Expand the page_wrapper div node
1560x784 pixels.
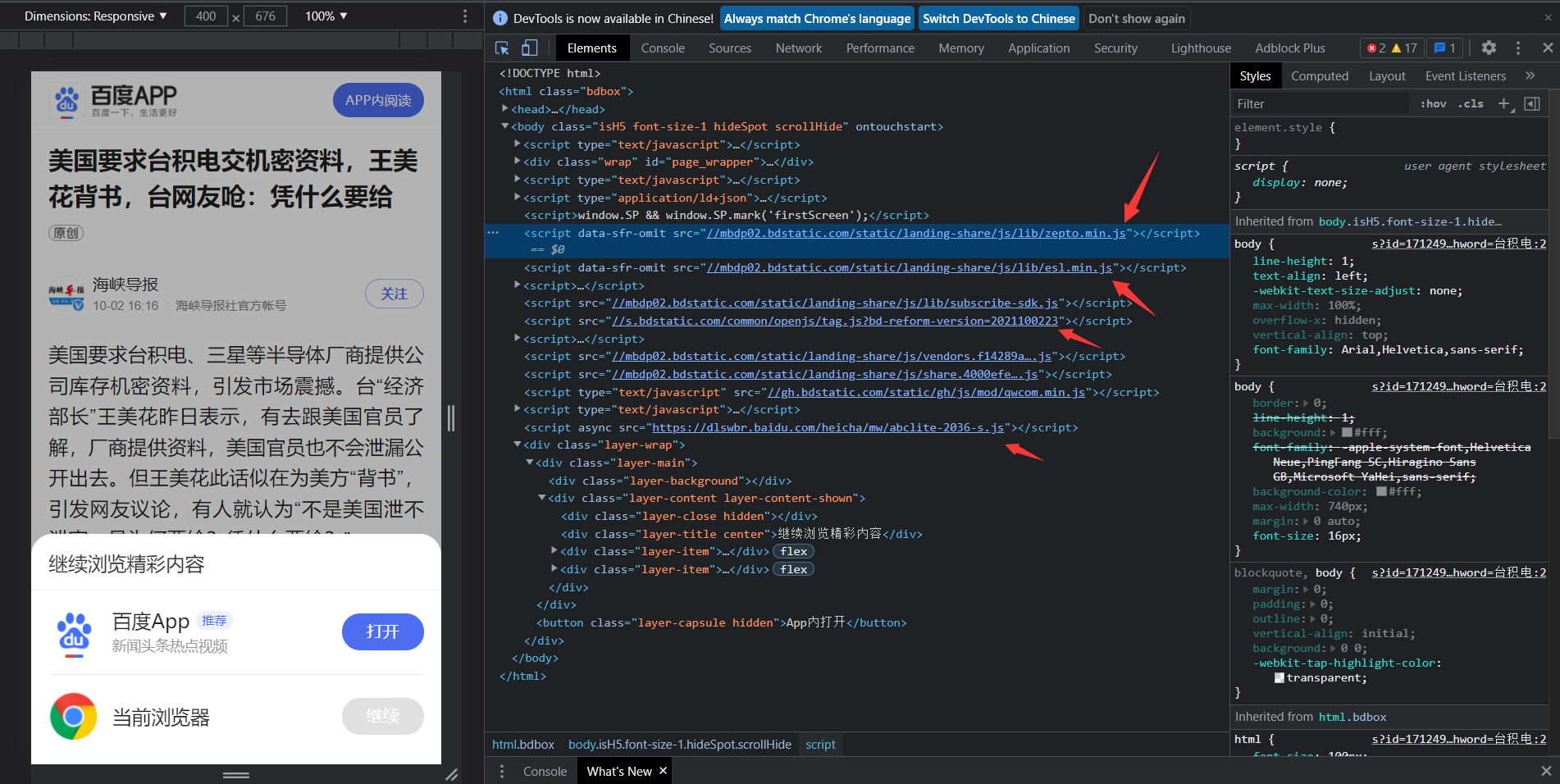point(518,162)
